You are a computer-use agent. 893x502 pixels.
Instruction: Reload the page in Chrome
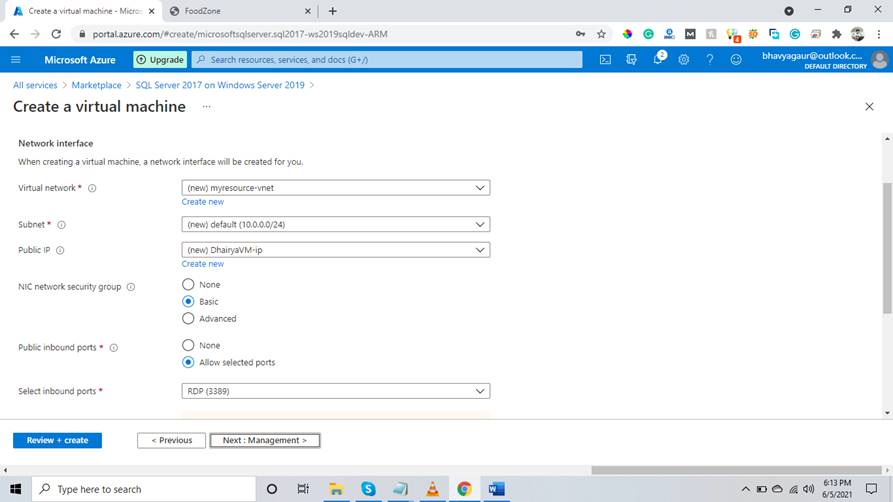click(56, 34)
